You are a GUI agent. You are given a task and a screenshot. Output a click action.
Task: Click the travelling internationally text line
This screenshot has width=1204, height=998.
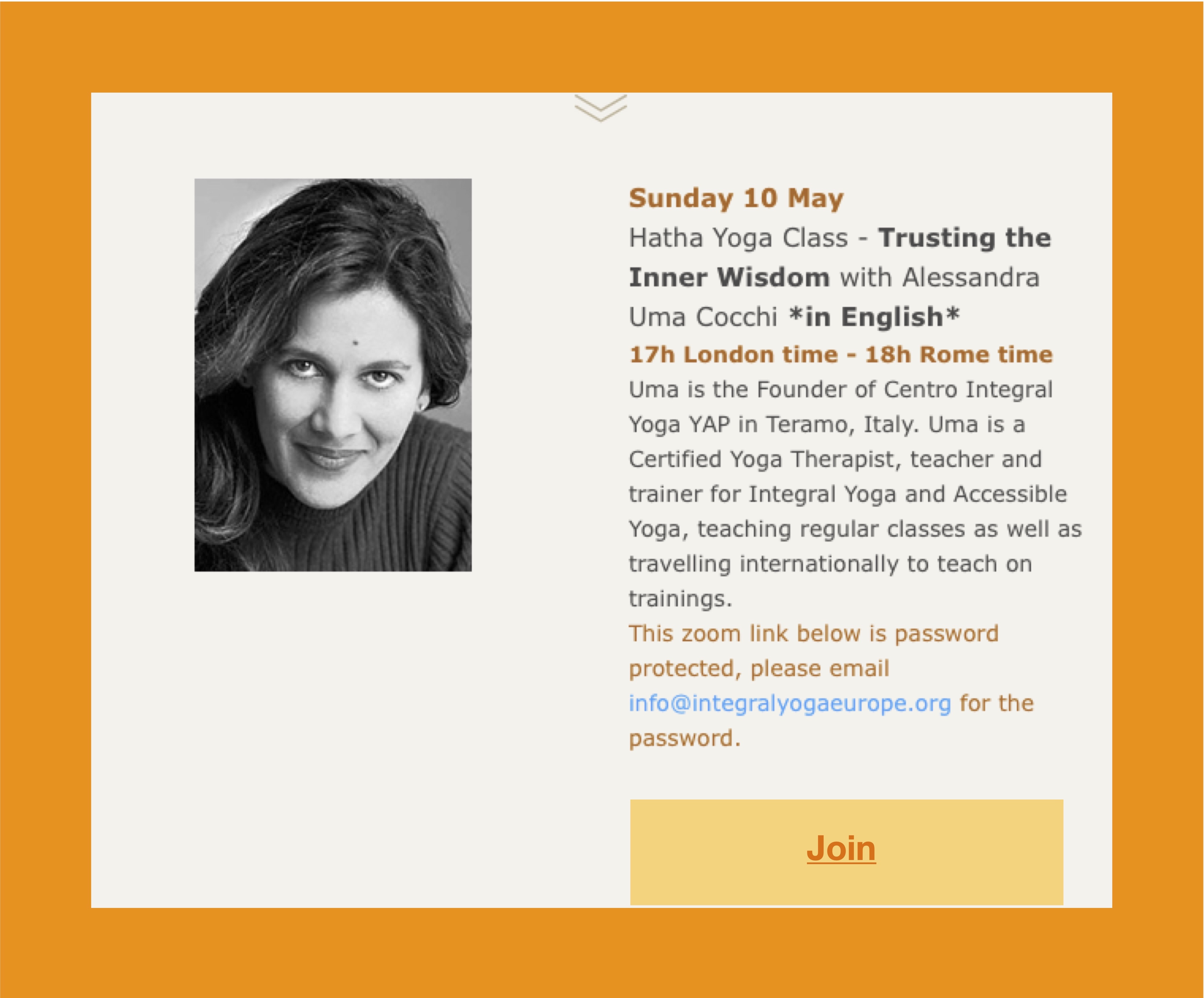[x=831, y=564]
